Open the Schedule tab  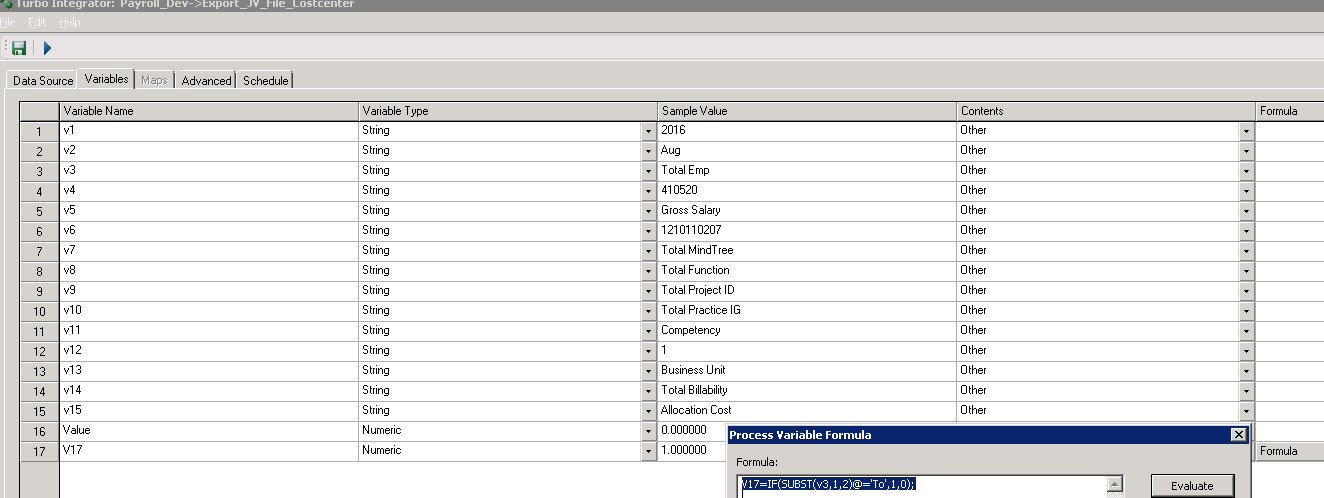click(x=265, y=80)
